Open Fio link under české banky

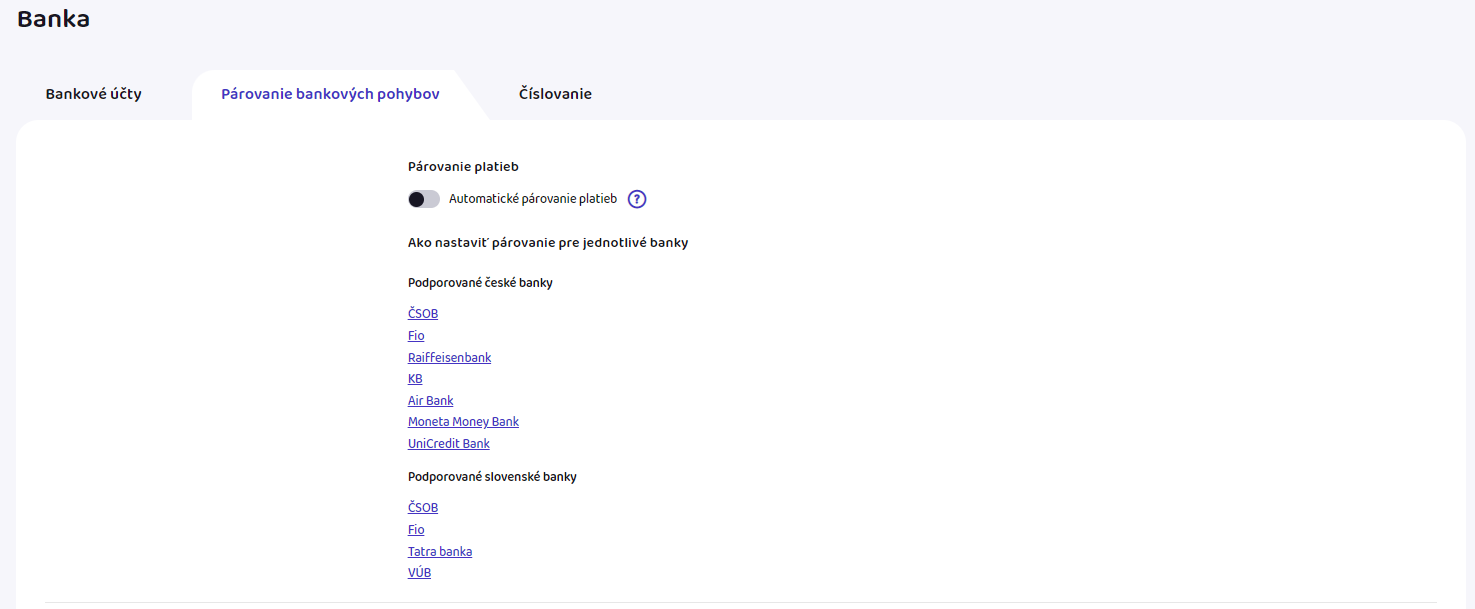[416, 336]
